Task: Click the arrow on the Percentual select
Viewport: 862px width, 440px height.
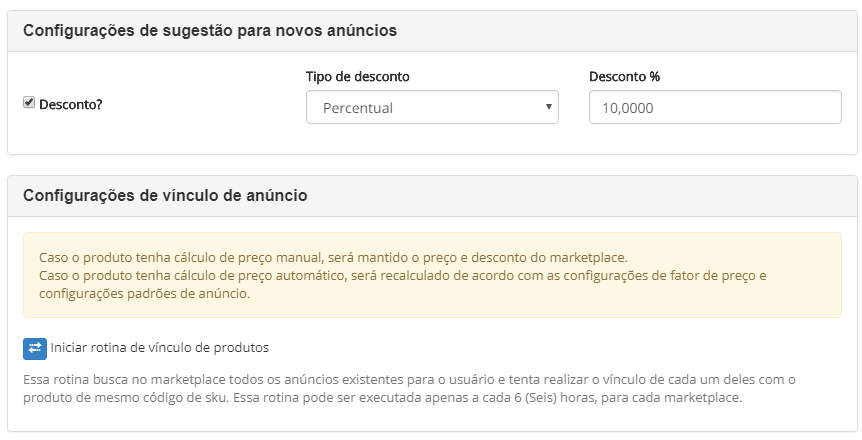Action: [548, 107]
